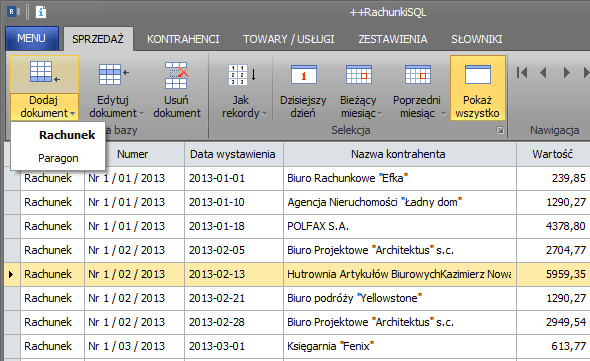The width and height of the screenshot is (590, 361).
Task: Click the date cell 2013-01-18
Action: [x=234, y=226]
